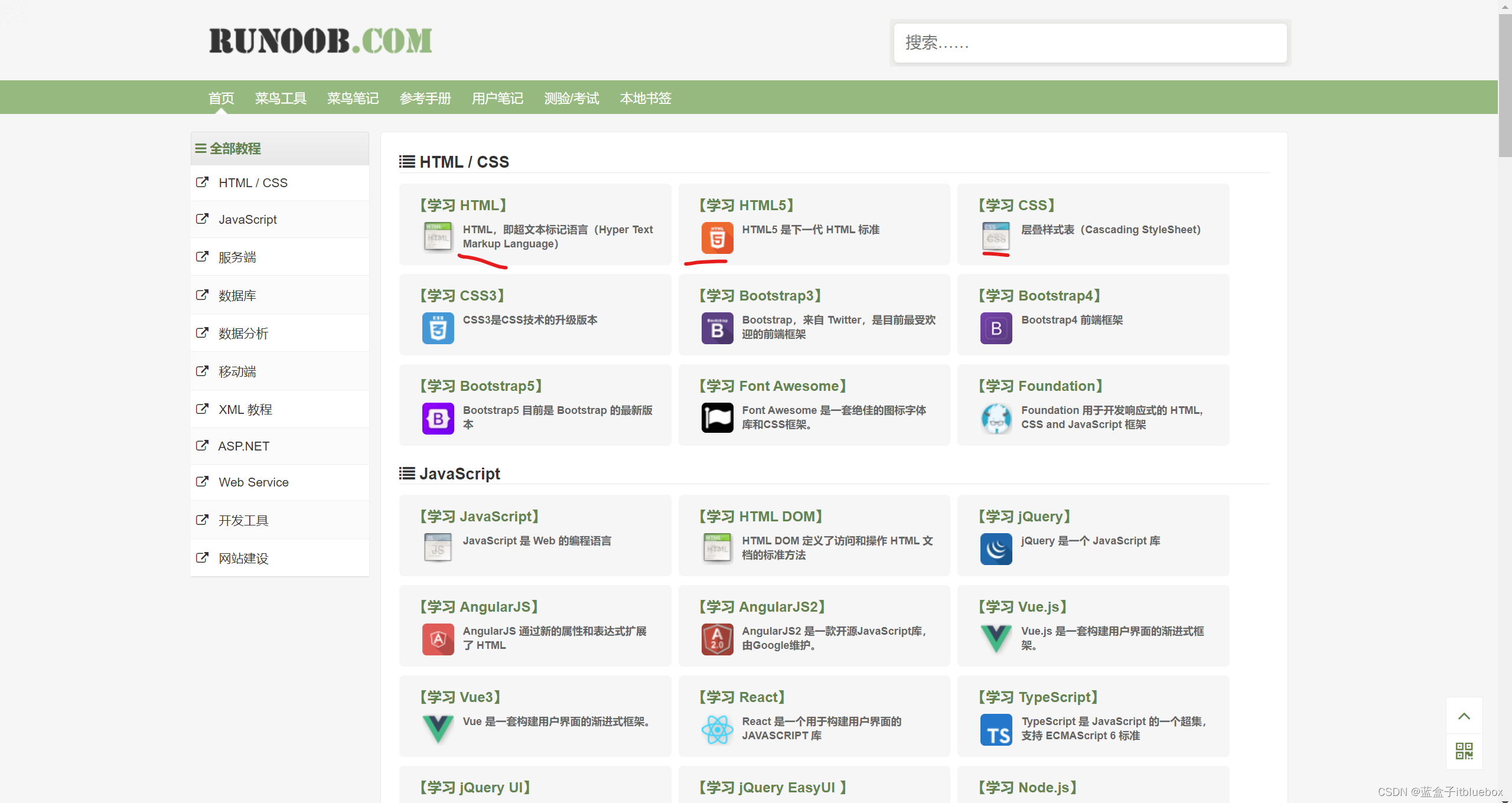Screen dimensions: 1512x803
Task: Select JavaScript in the sidebar list
Action: coord(247,220)
